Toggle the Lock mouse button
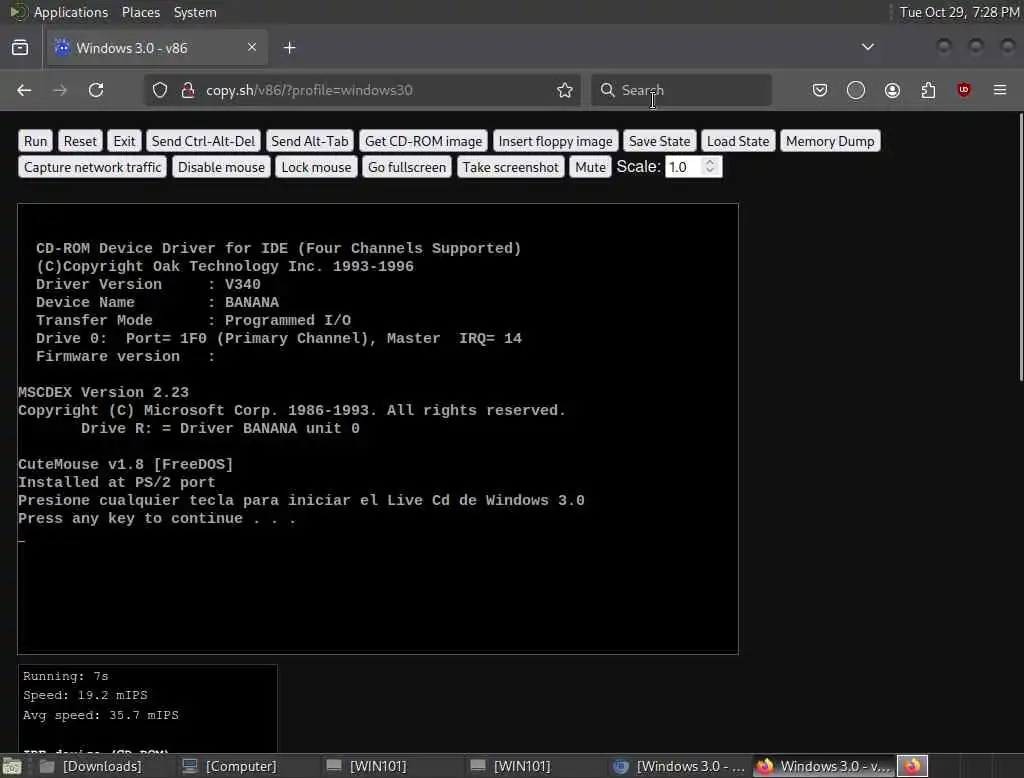Screen dimensions: 1024x778 [316, 167]
